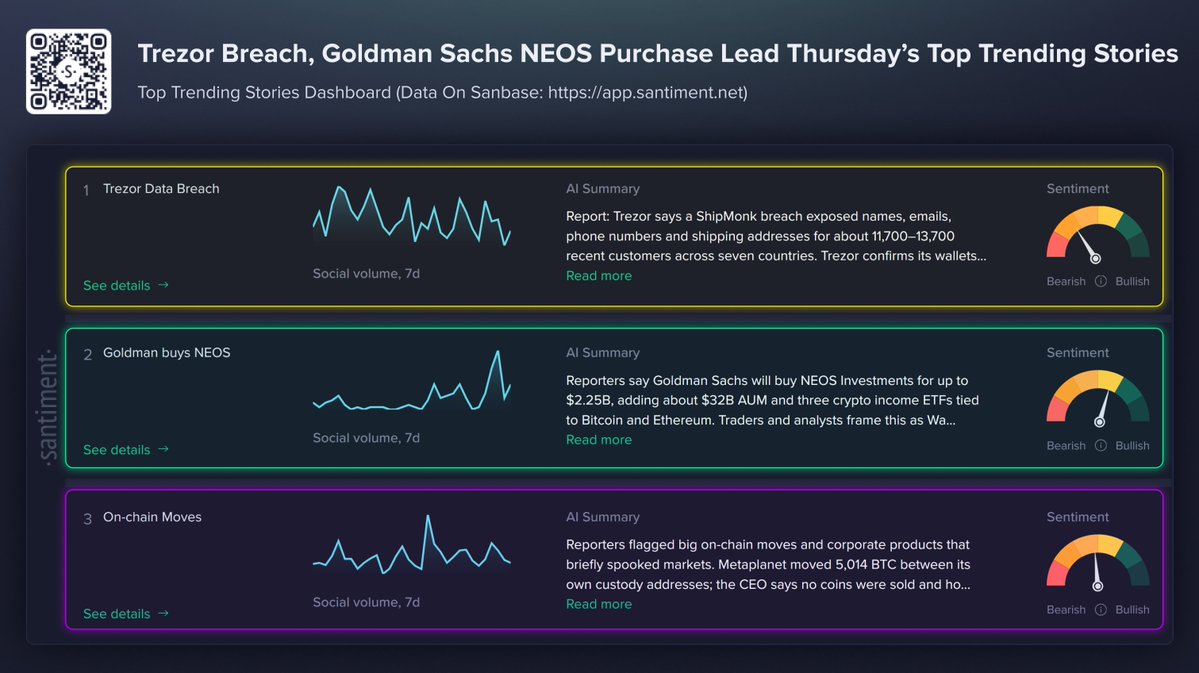Click the info icon under Goldman sentiment gauge
This screenshot has width=1199, height=673.
tap(1100, 446)
